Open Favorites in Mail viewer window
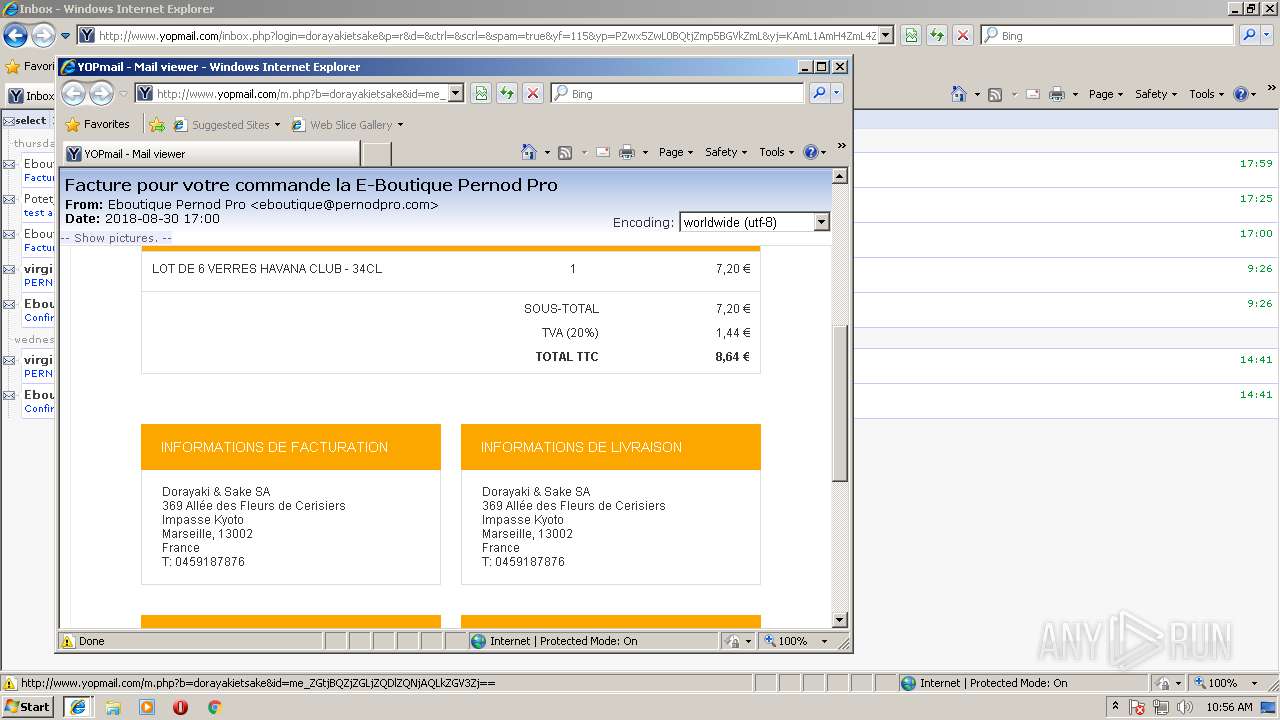 (x=97, y=124)
